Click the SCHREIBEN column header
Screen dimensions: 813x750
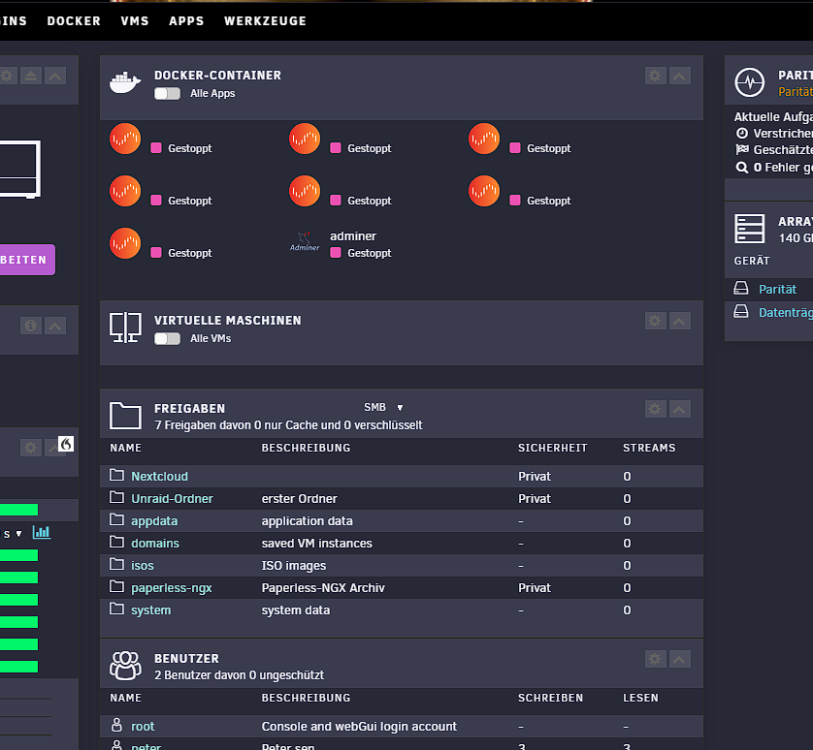click(x=551, y=698)
